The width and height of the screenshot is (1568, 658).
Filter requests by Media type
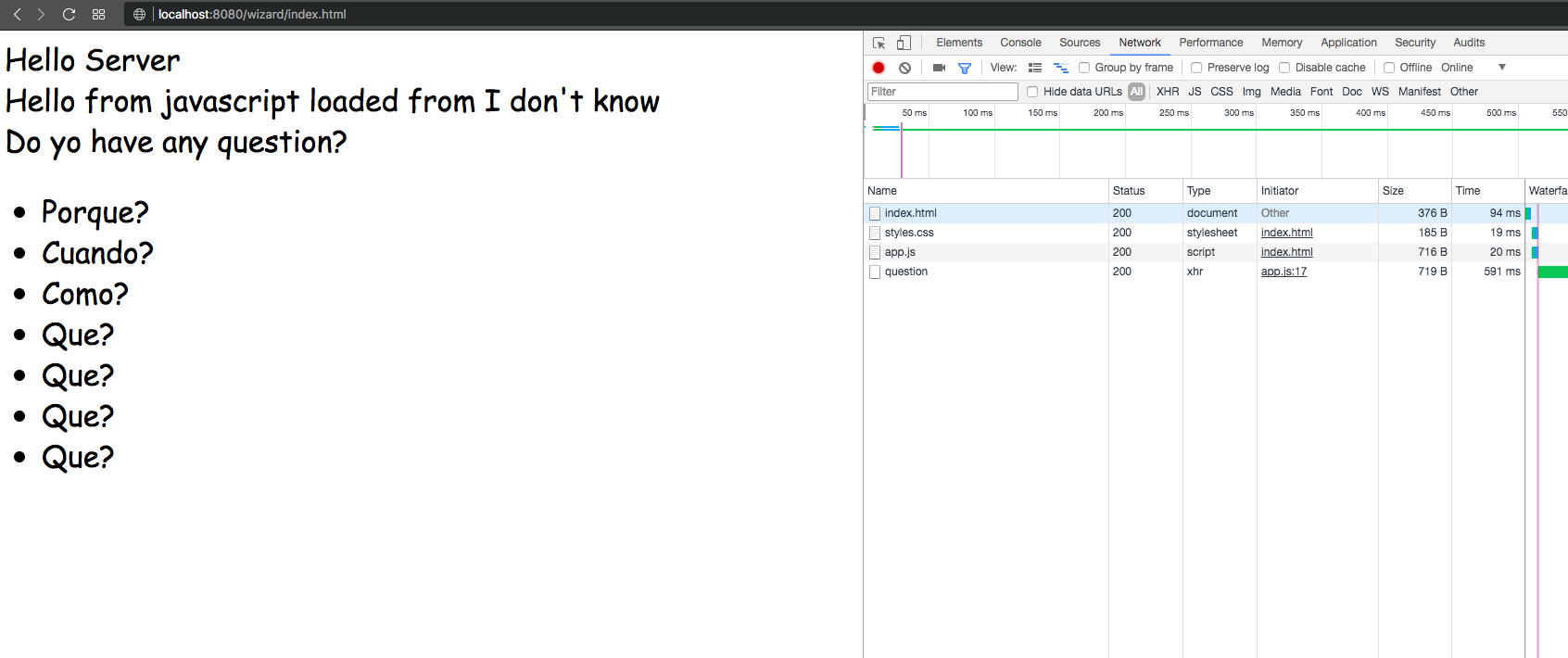[1285, 92]
